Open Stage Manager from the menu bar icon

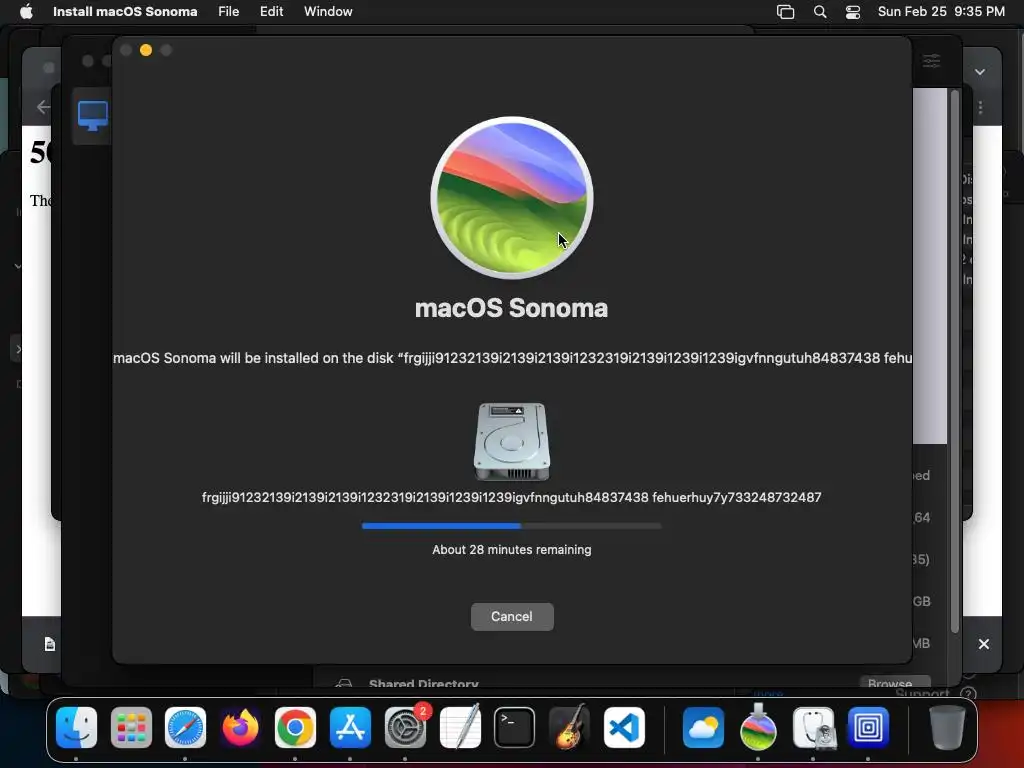pyautogui.click(x=785, y=12)
